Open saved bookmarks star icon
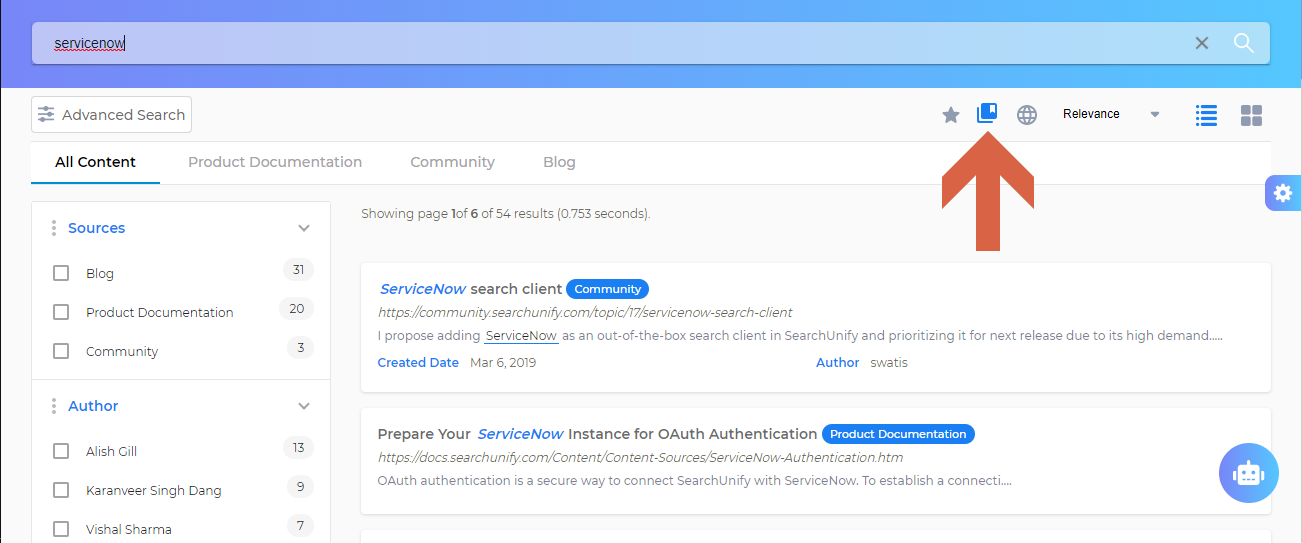The width and height of the screenshot is (1302, 543). point(951,115)
